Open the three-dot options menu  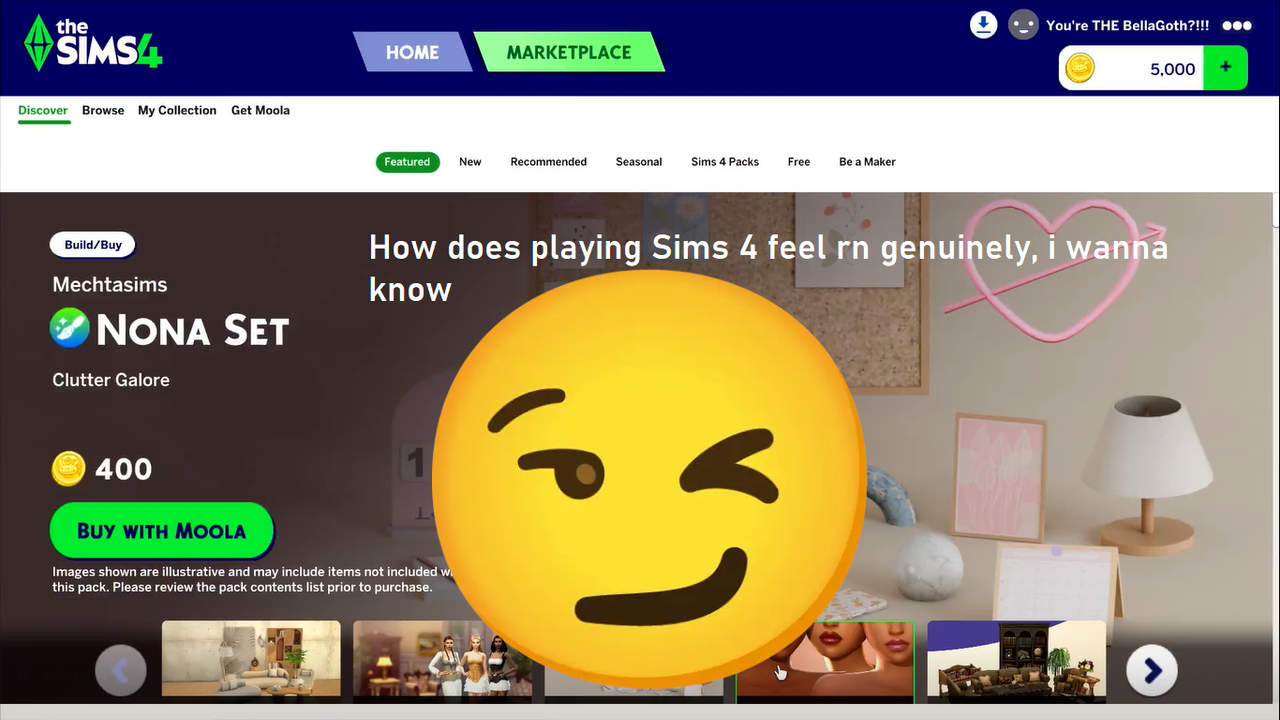click(x=1237, y=26)
